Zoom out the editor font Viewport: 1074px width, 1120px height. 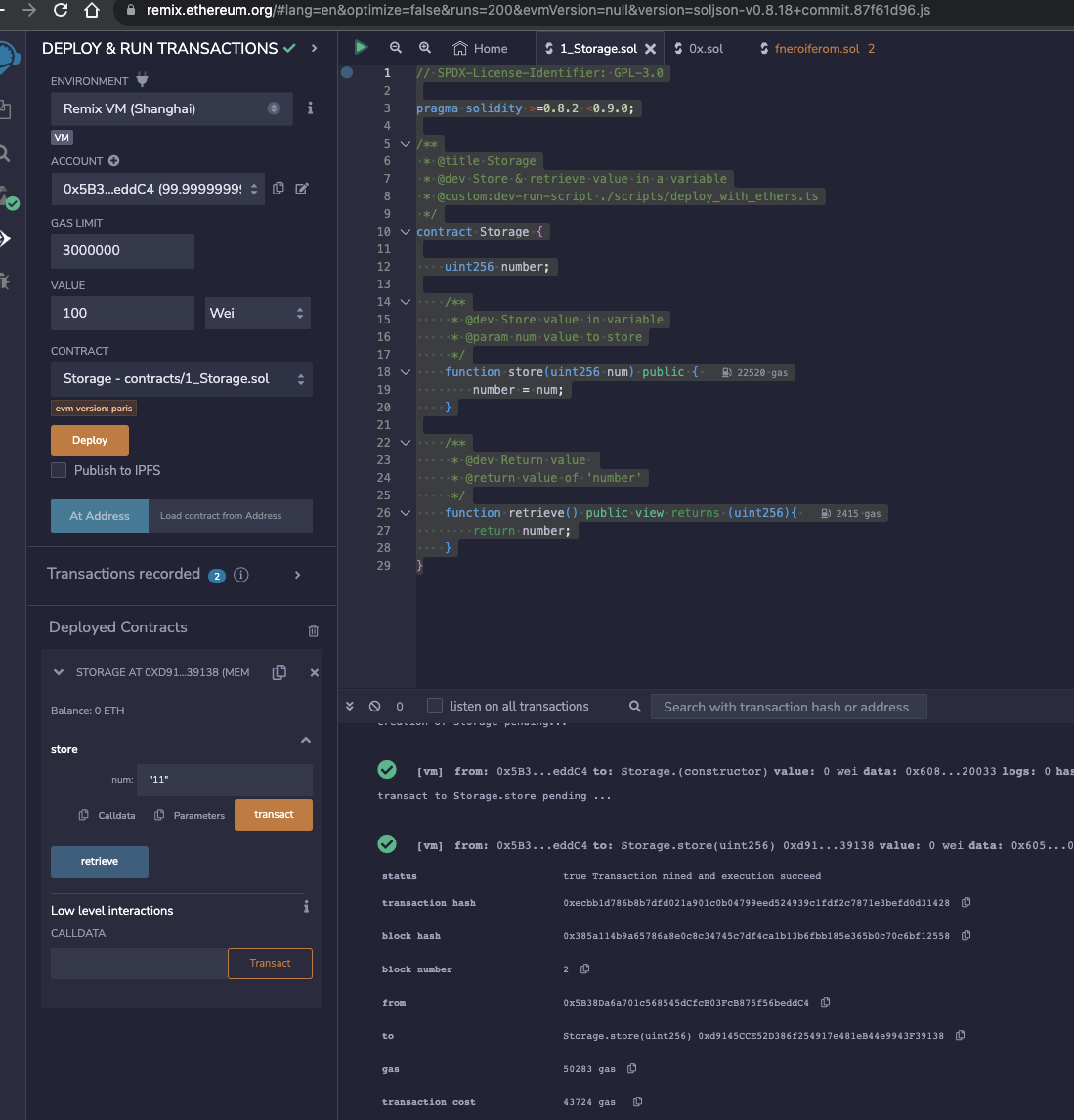pos(395,48)
